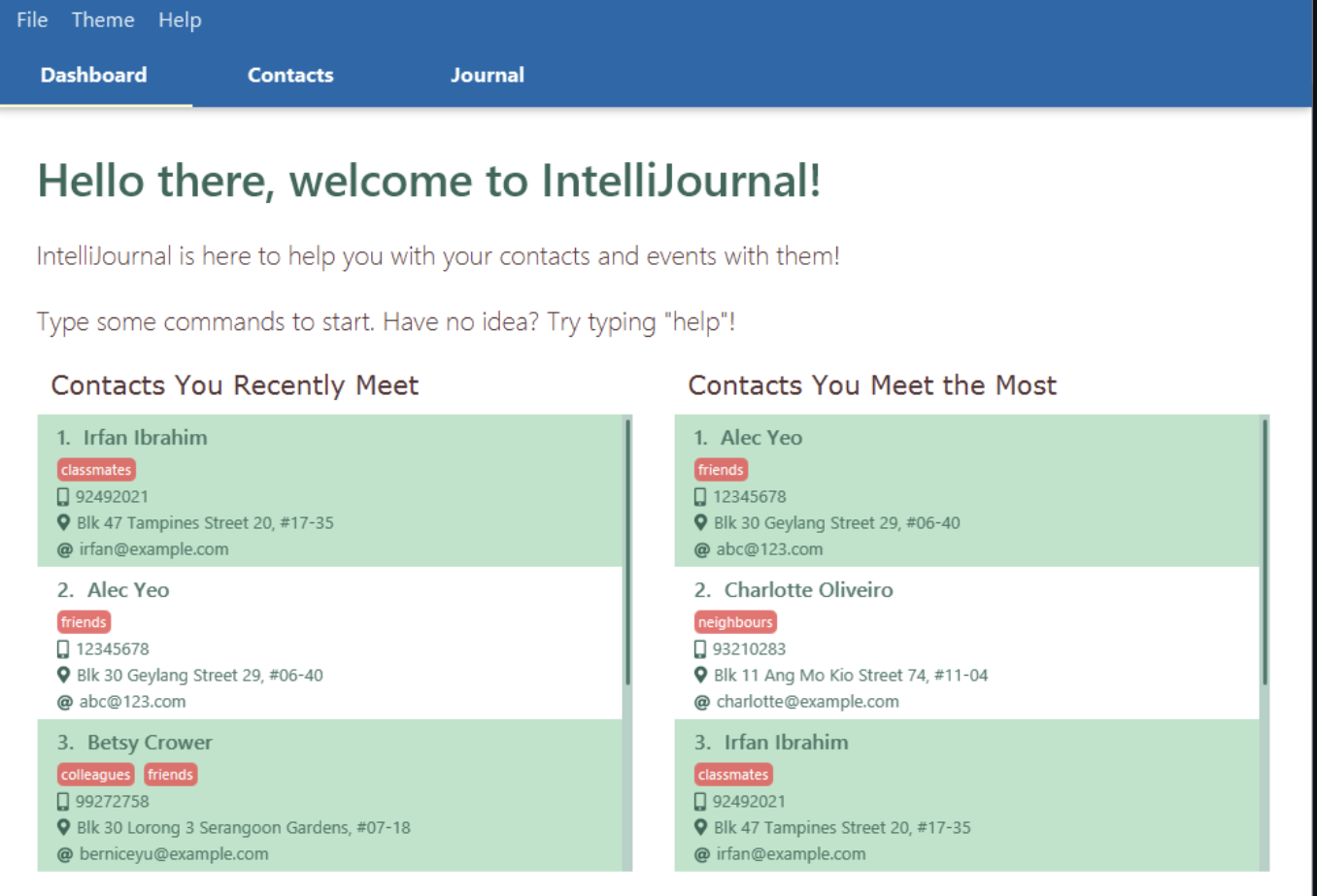Click the neighbours tag on Charlotte Oliveiro
This screenshot has width=1317, height=896.
tap(735, 621)
